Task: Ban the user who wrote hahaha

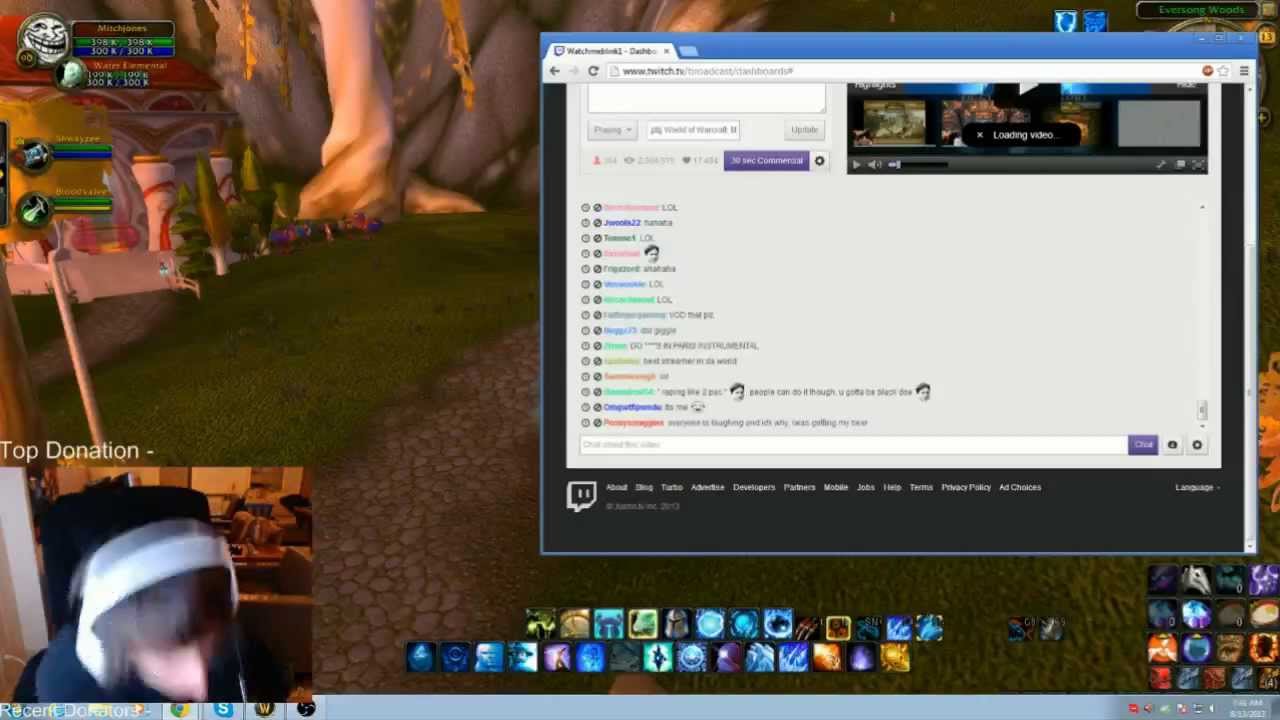Action: [597, 223]
